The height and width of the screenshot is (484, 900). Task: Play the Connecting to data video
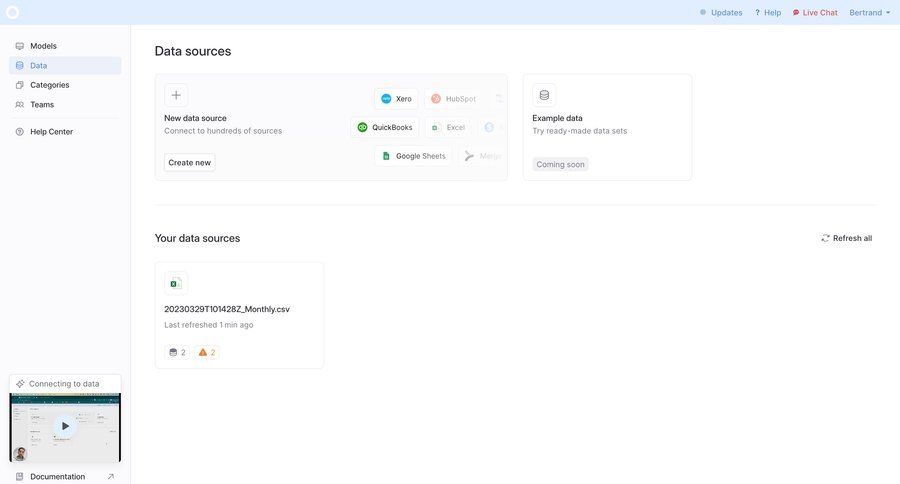65,426
